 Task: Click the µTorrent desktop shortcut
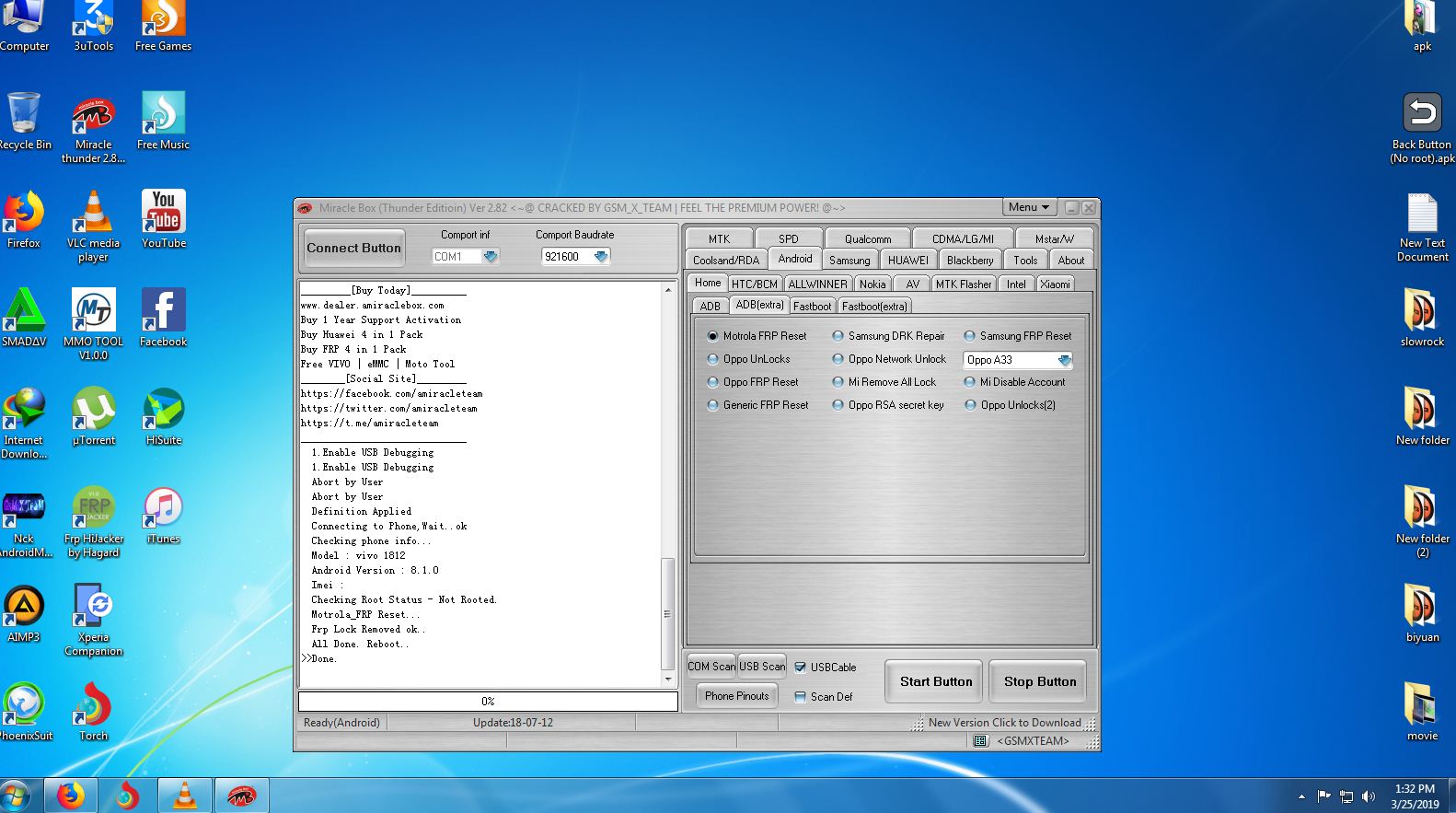point(94,416)
